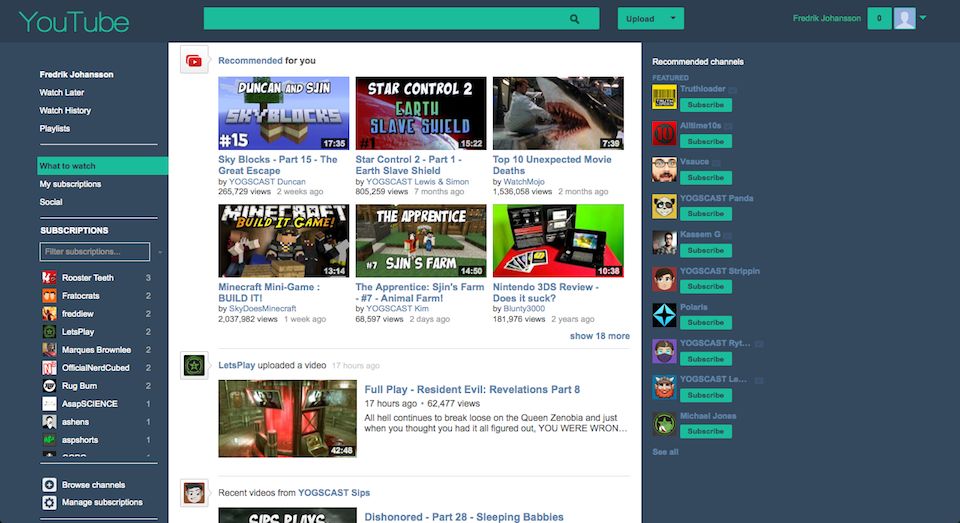
Task: Click AsapSCIENCE channel icon
Action: 50,404
